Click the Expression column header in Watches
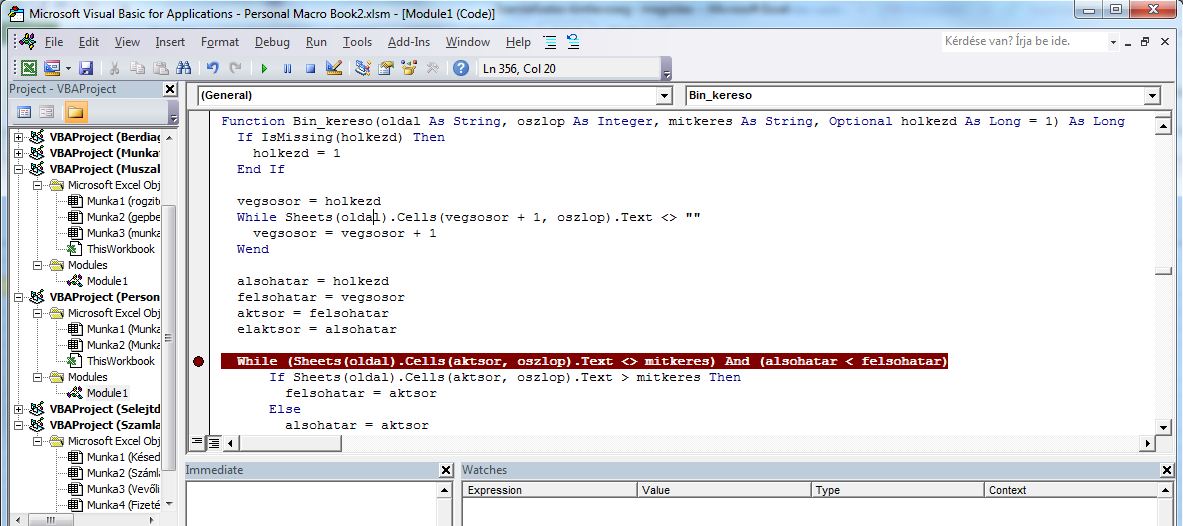The image size is (1183, 526). (550, 490)
